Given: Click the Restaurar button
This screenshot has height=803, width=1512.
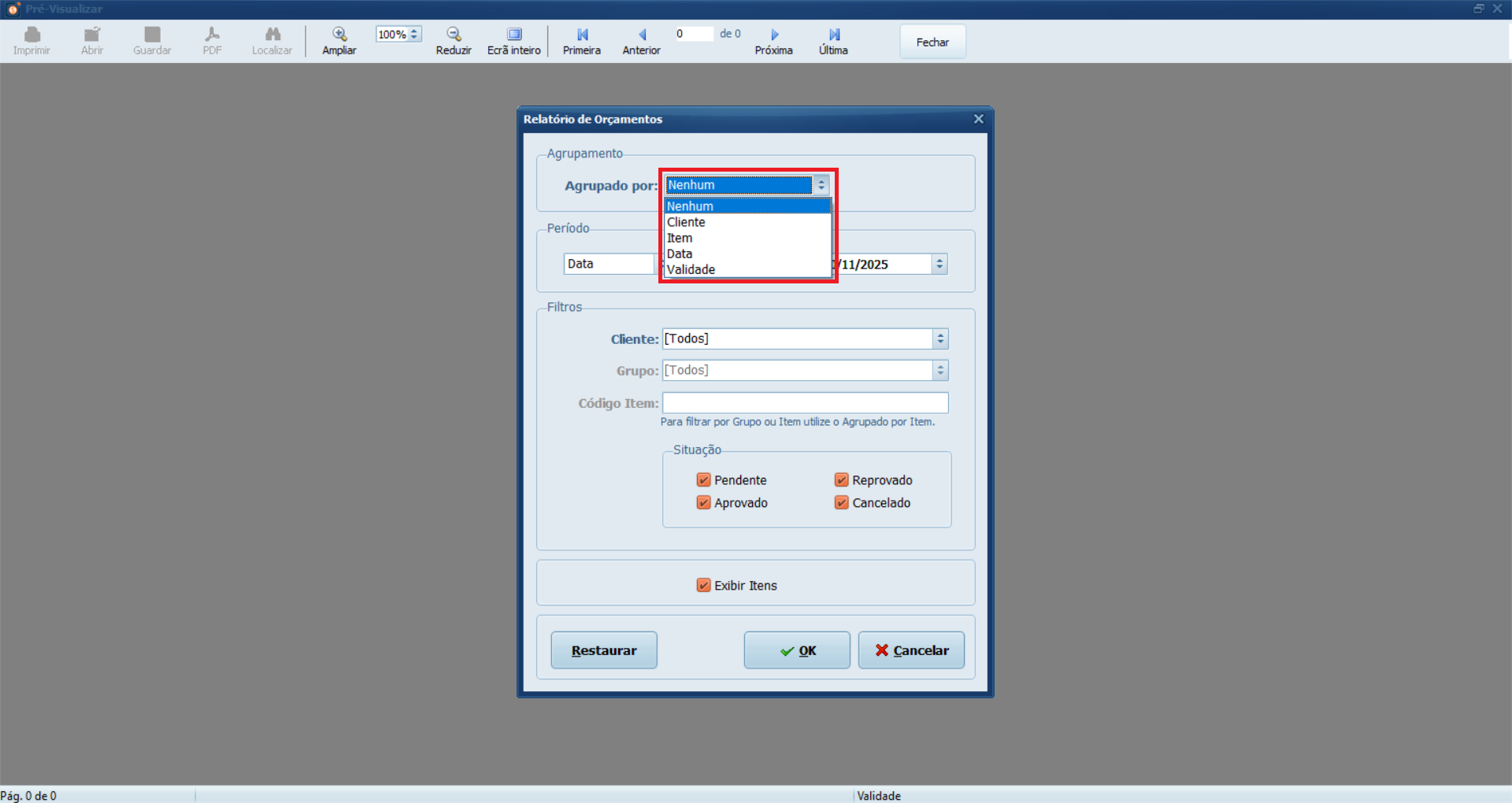Looking at the screenshot, I should [604, 650].
